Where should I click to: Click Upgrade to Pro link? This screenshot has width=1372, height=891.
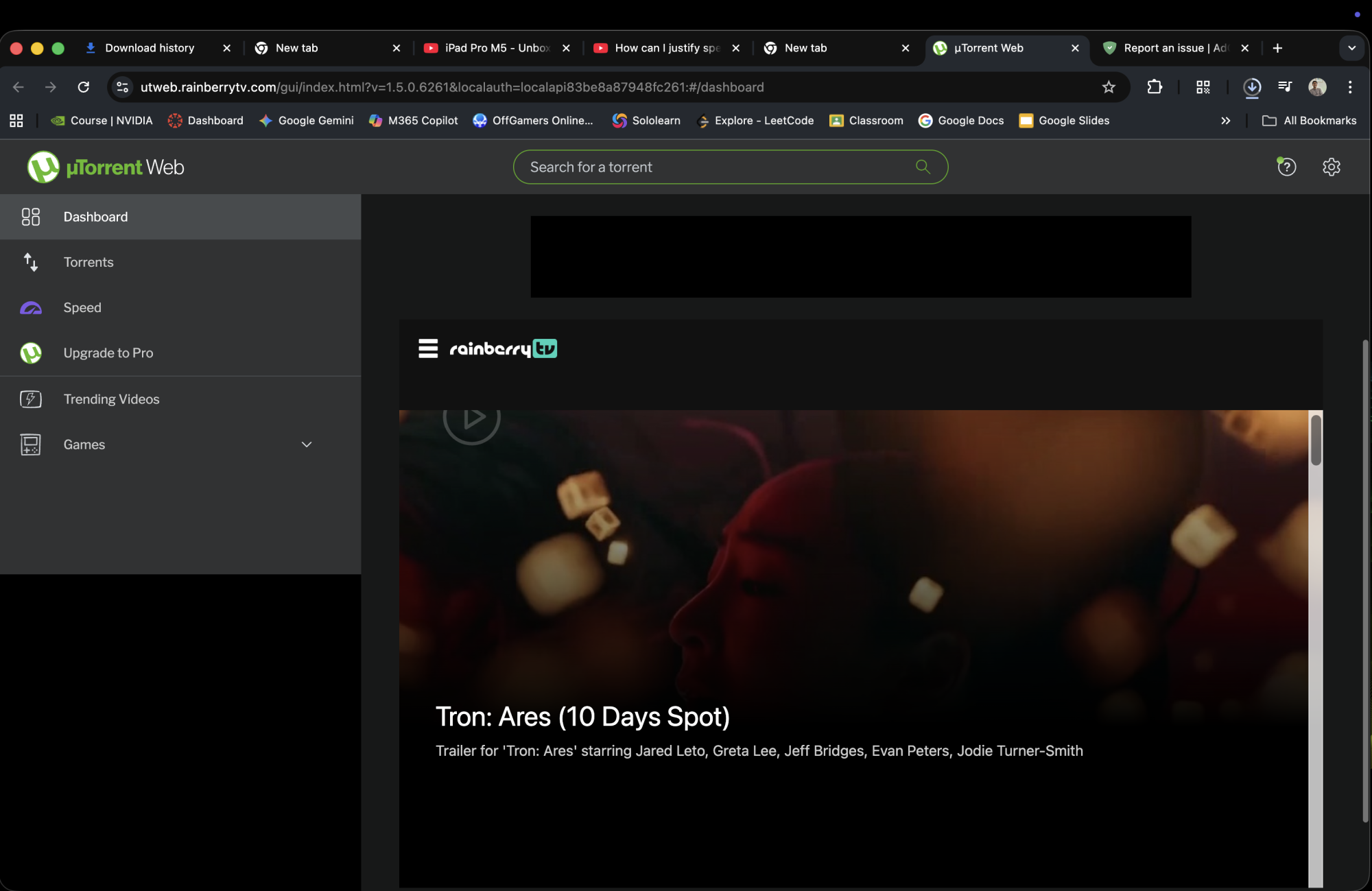click(108, 353)
